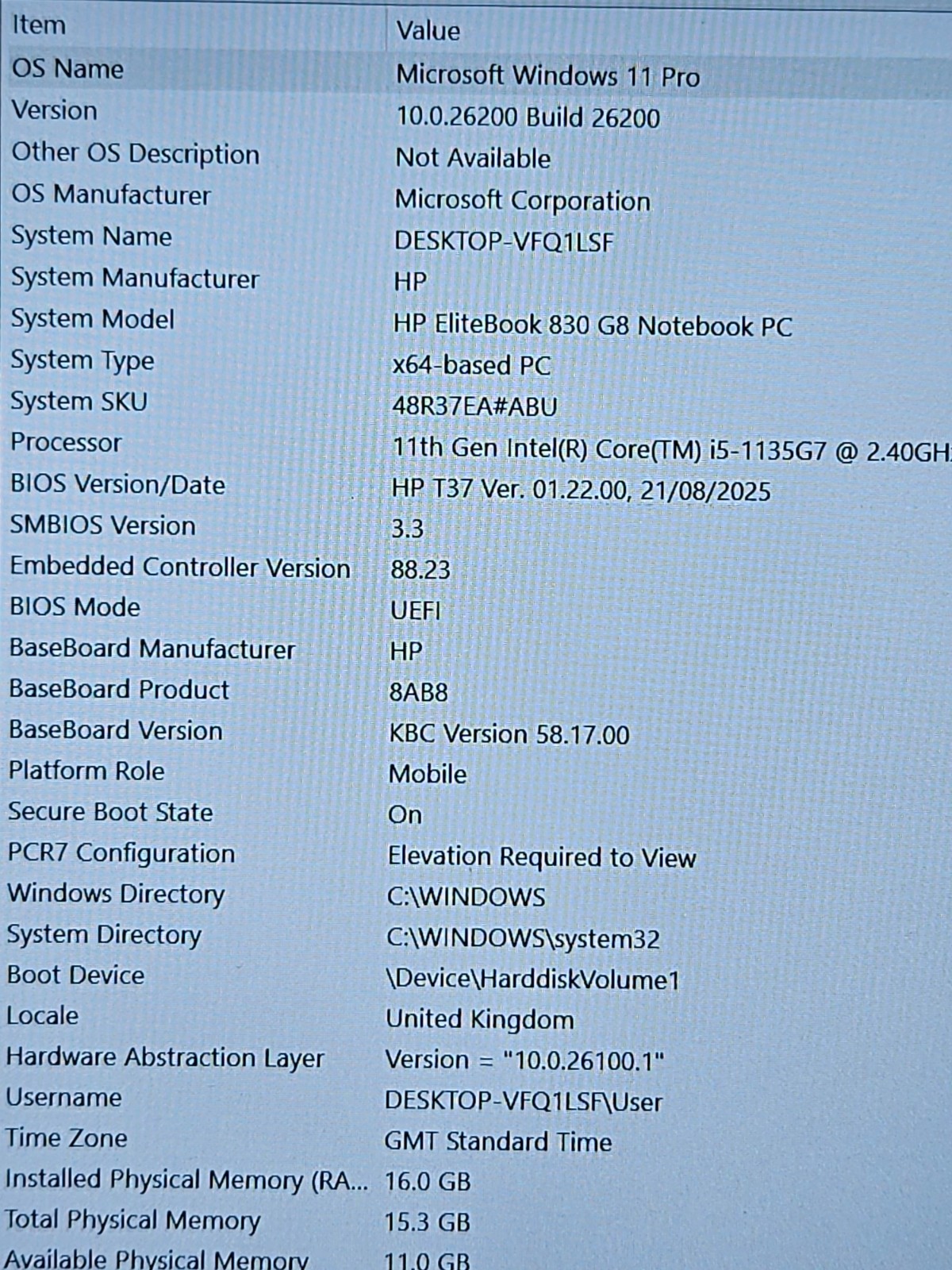The height and width of the screenshot is (1270, 952).
Task: Select the OS Name row label
Action: pos(67,68)
